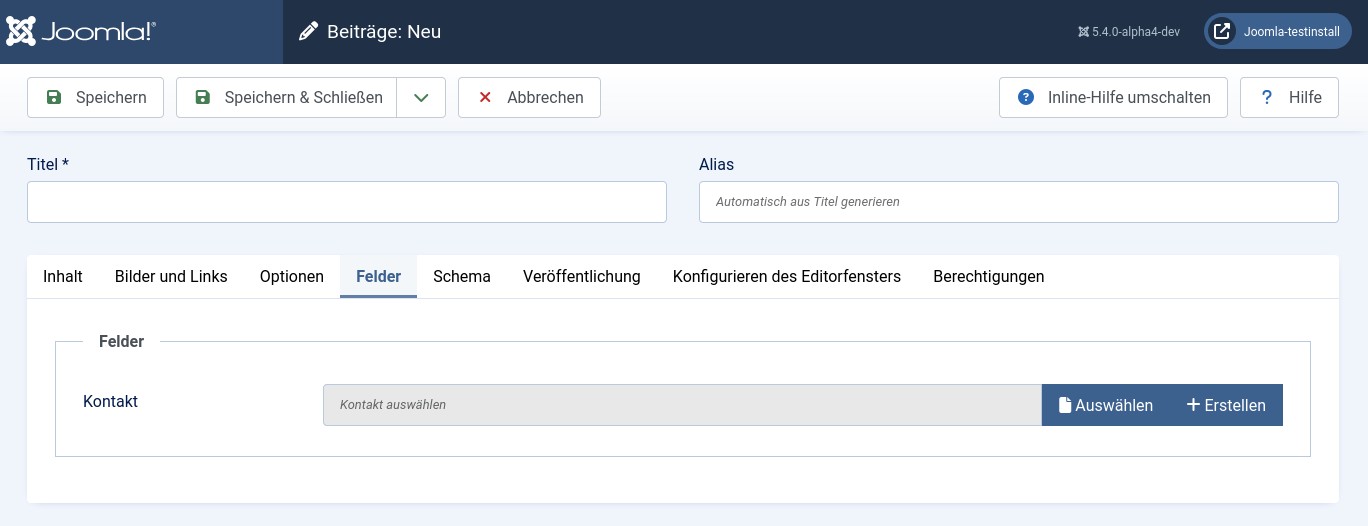Select the Optionen tab

coord(292,277)
